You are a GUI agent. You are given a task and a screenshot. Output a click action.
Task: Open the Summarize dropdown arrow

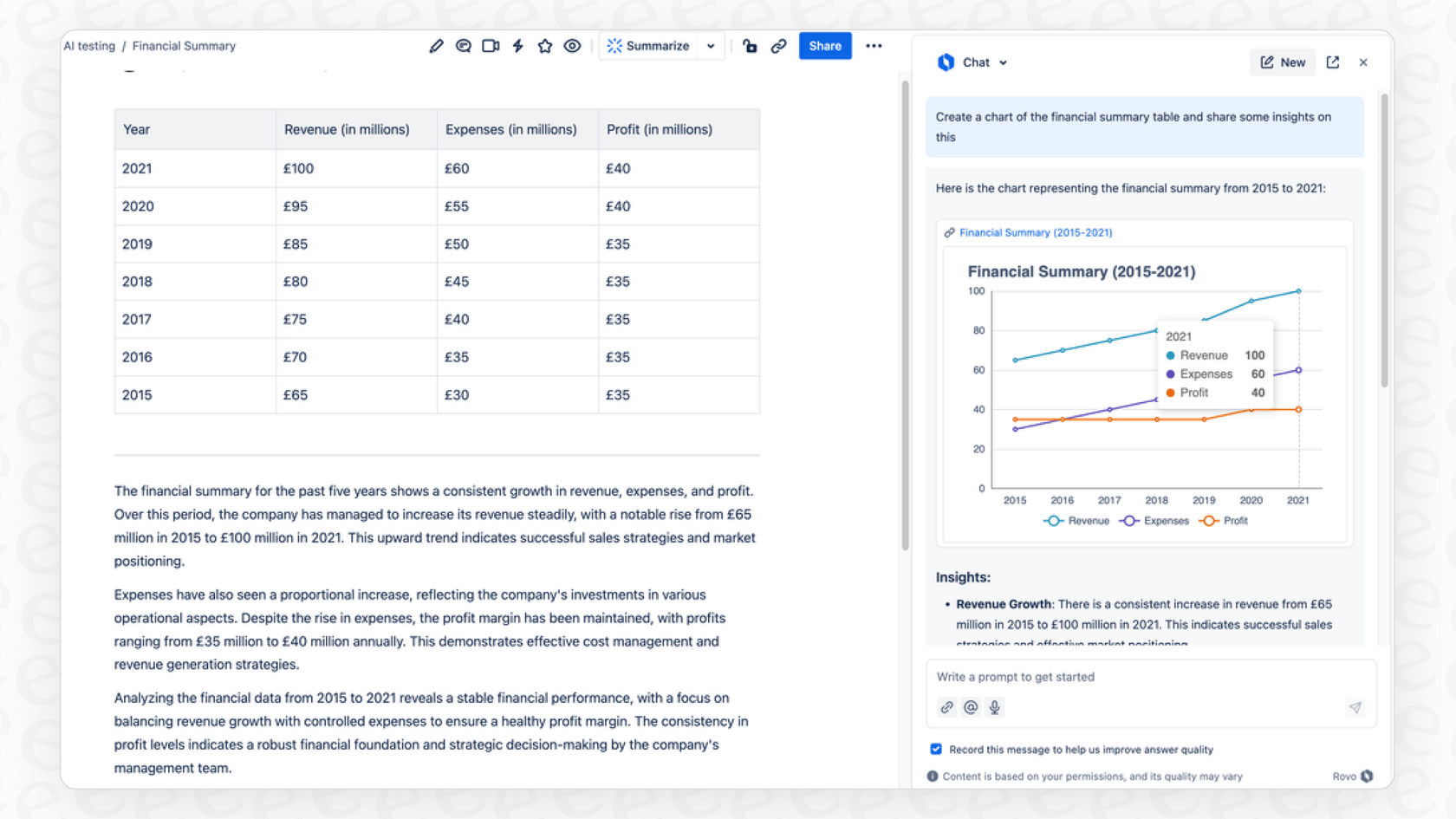710,46
